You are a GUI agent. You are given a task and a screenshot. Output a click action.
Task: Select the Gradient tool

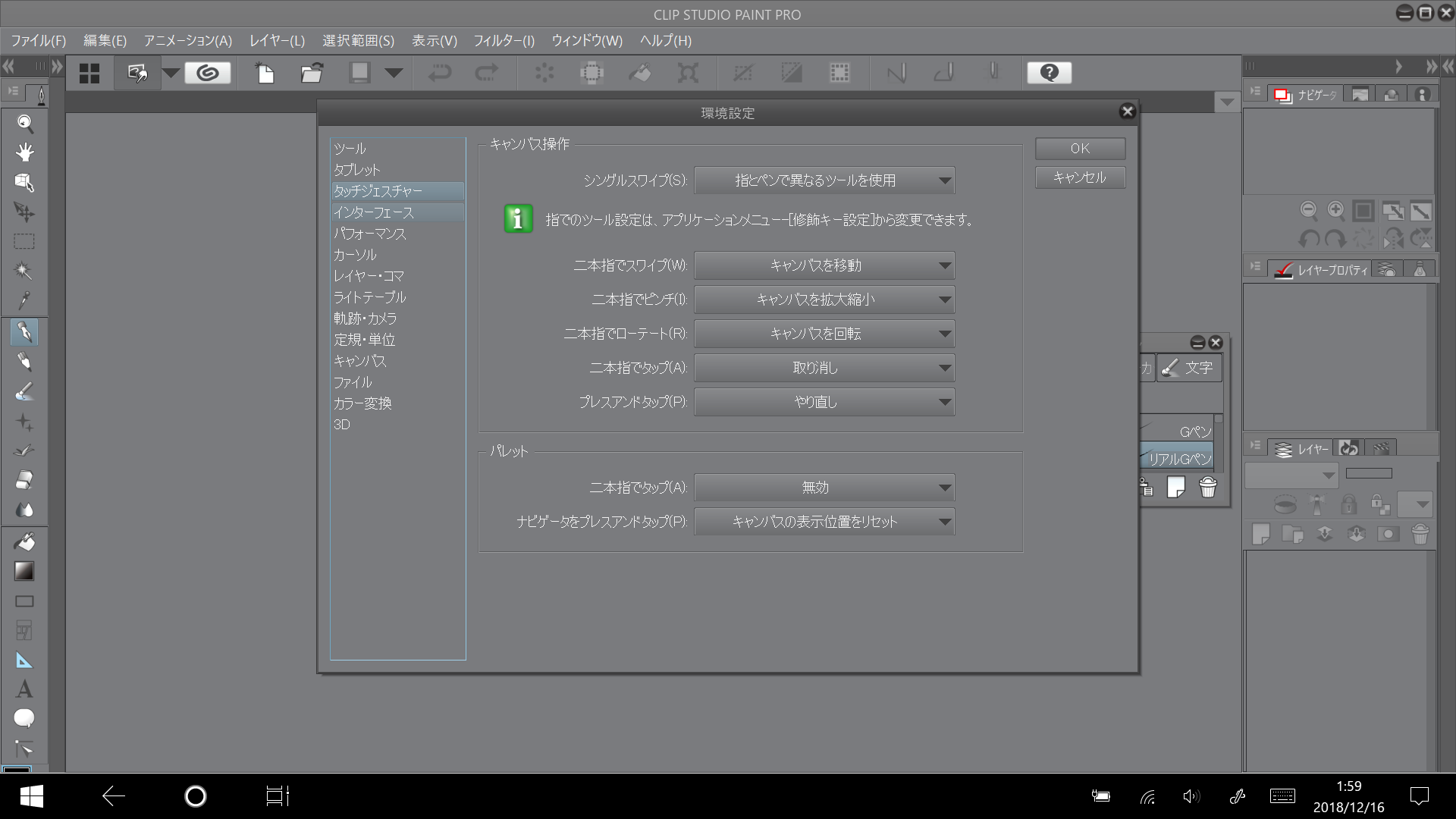pos(24,571)
